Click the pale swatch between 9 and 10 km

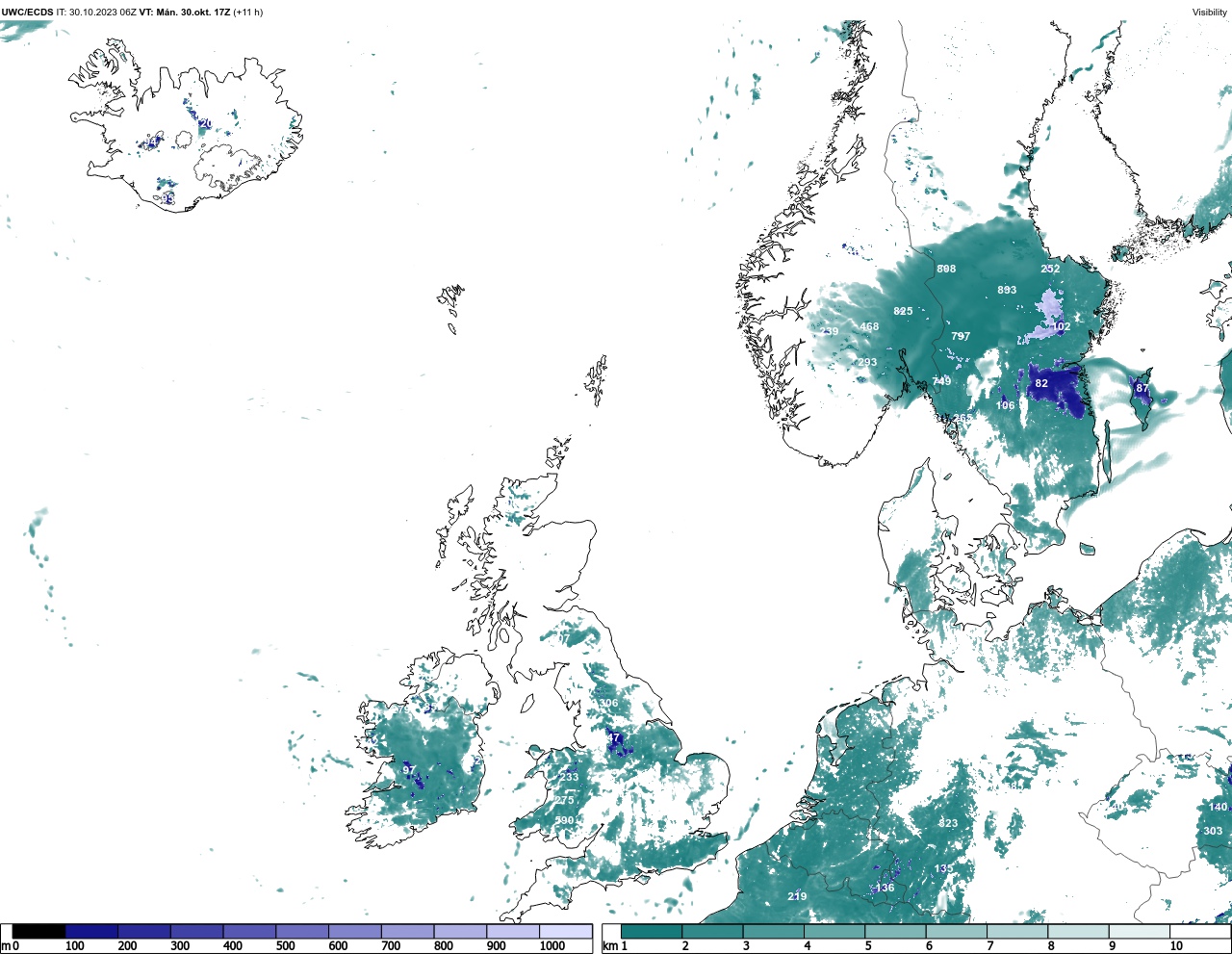(x=1140, y=932)
